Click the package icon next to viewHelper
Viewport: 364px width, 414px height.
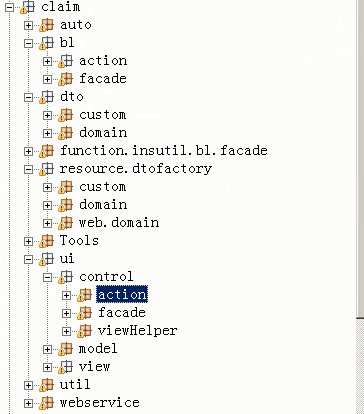click(84, 331)
